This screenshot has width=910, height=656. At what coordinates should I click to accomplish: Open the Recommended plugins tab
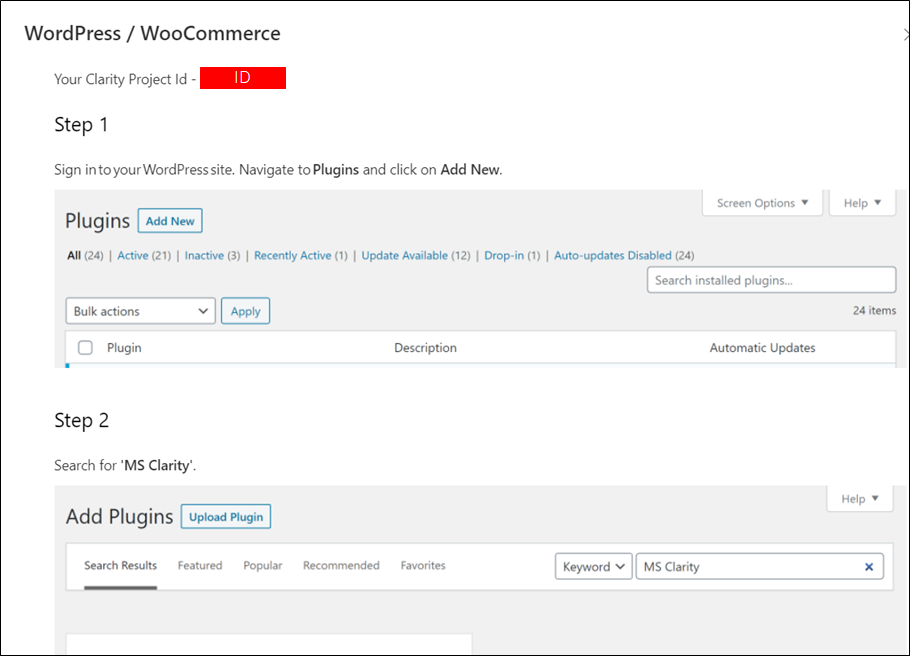click(341, 566)
